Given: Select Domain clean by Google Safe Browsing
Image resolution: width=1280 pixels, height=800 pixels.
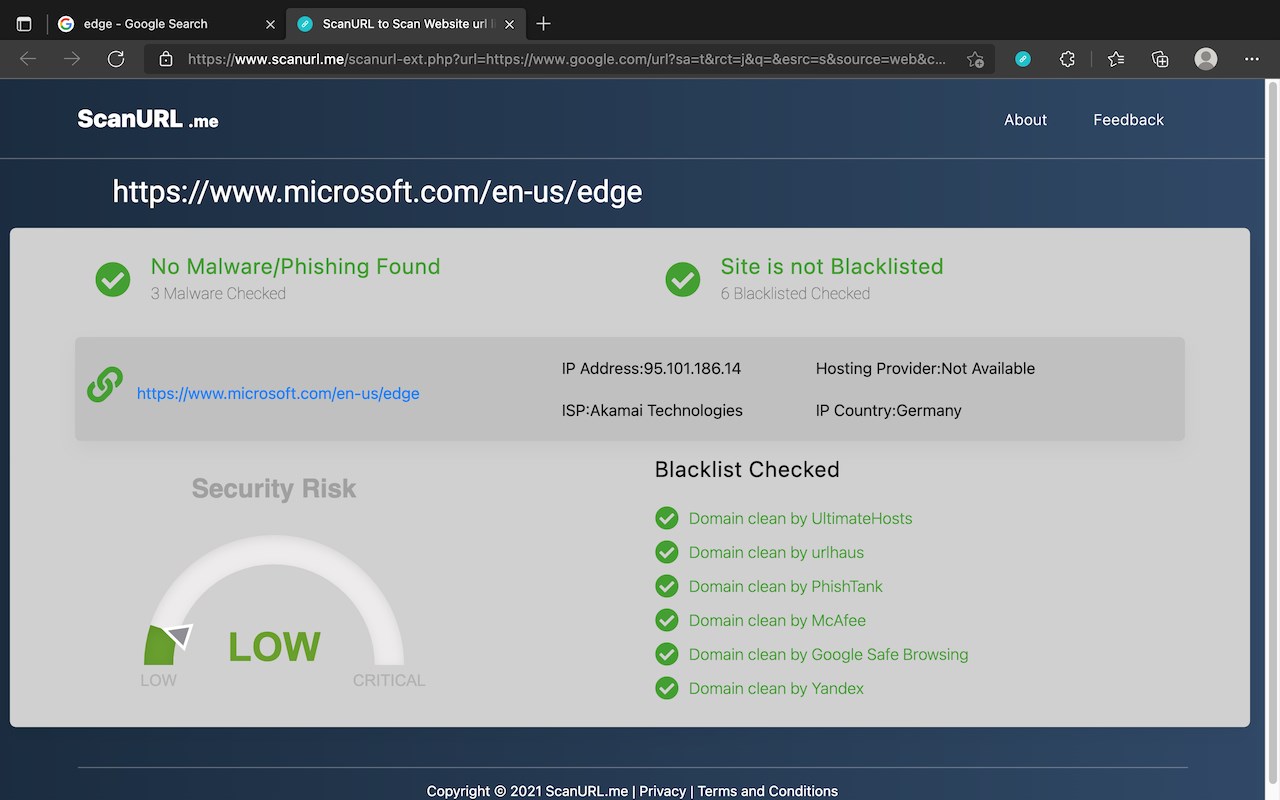Looking at the screenshot, I should [x=828, y=654].
